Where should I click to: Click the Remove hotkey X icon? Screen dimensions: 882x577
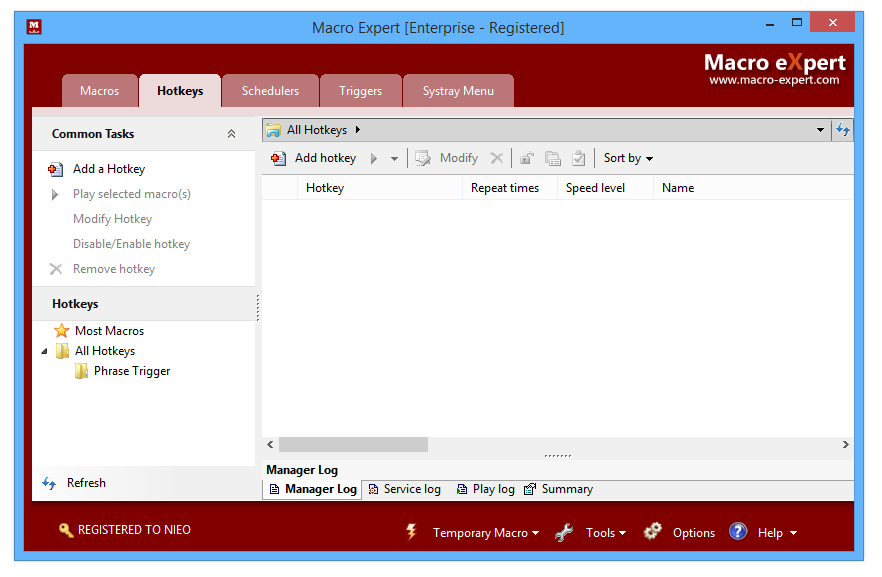click(x=56, y=269)
